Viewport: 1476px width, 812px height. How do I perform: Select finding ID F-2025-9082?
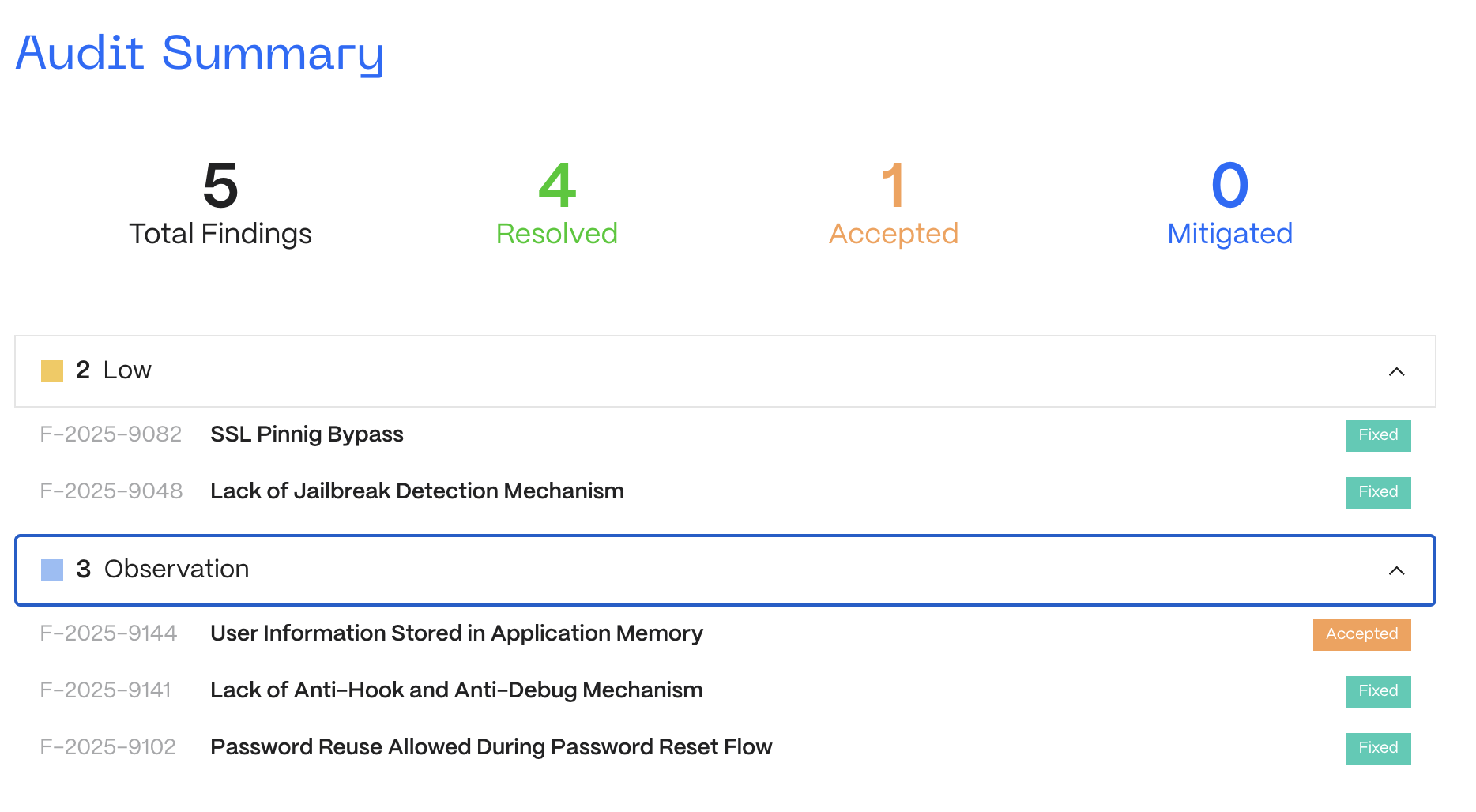click(x=111, y=434)
